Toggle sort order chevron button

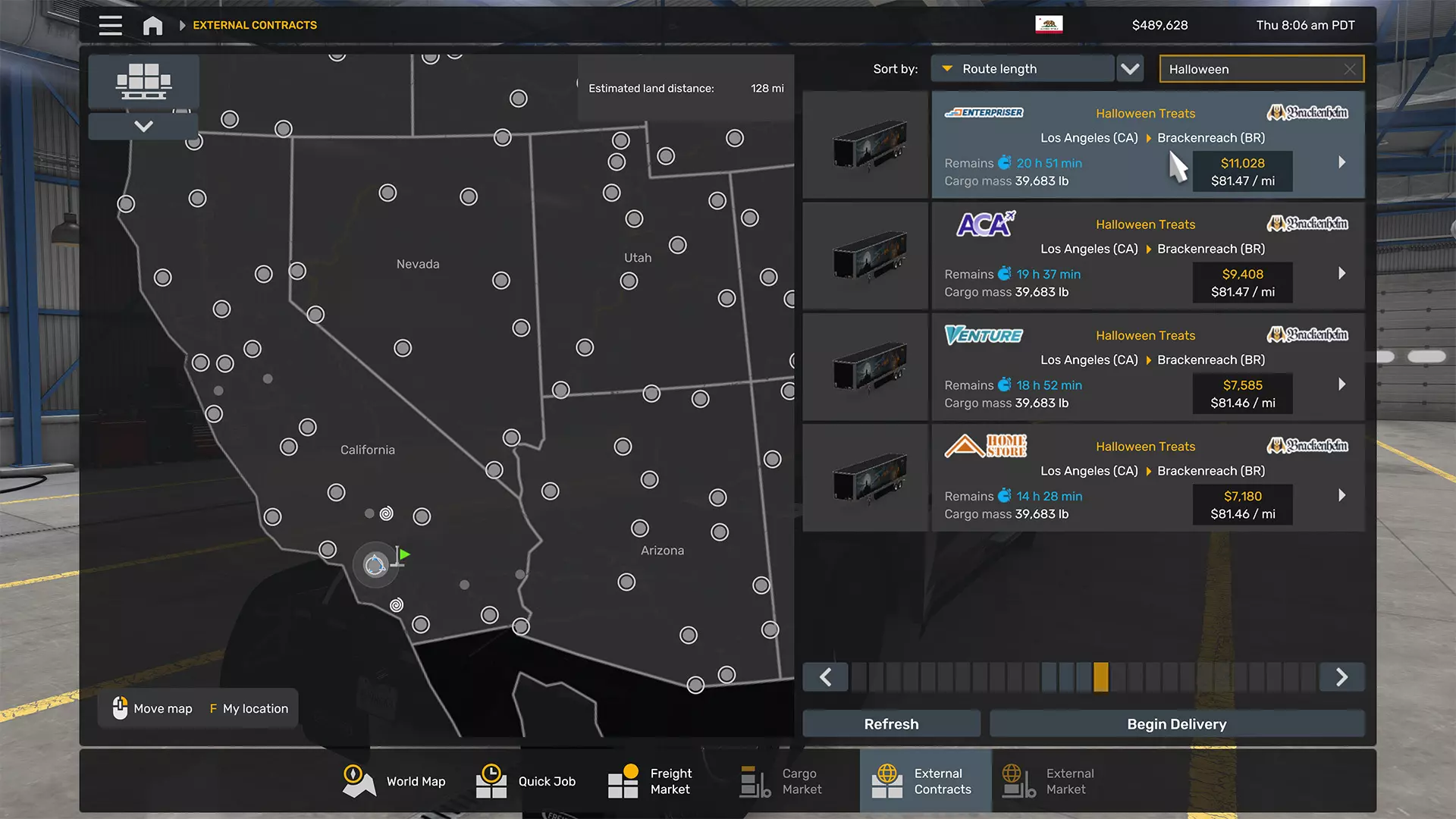(1130, 69)
